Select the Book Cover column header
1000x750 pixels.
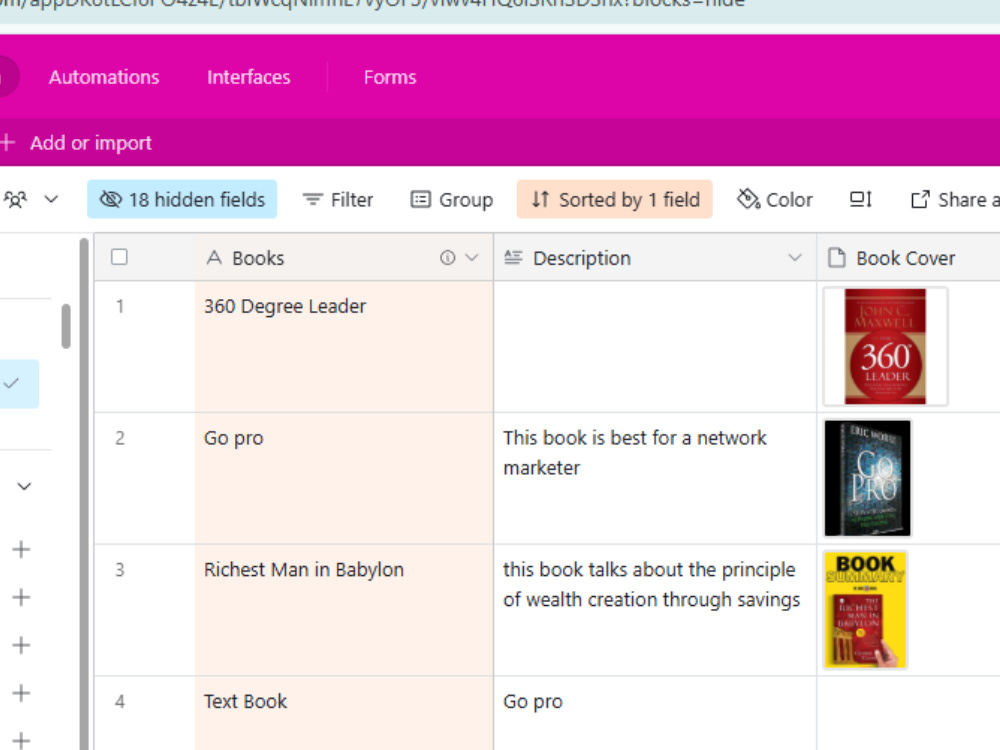[x=908, y=258]
